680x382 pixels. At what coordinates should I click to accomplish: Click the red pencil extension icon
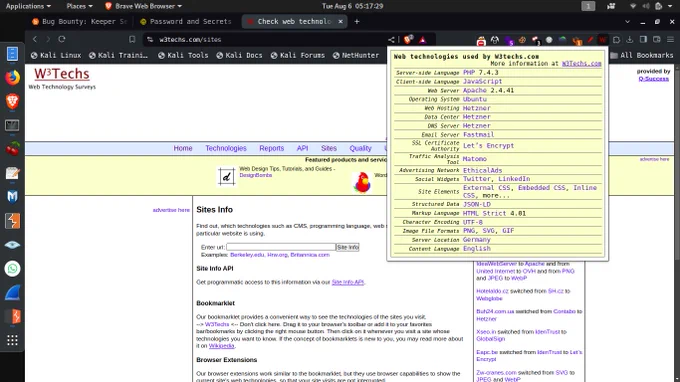tap(590, 40)
